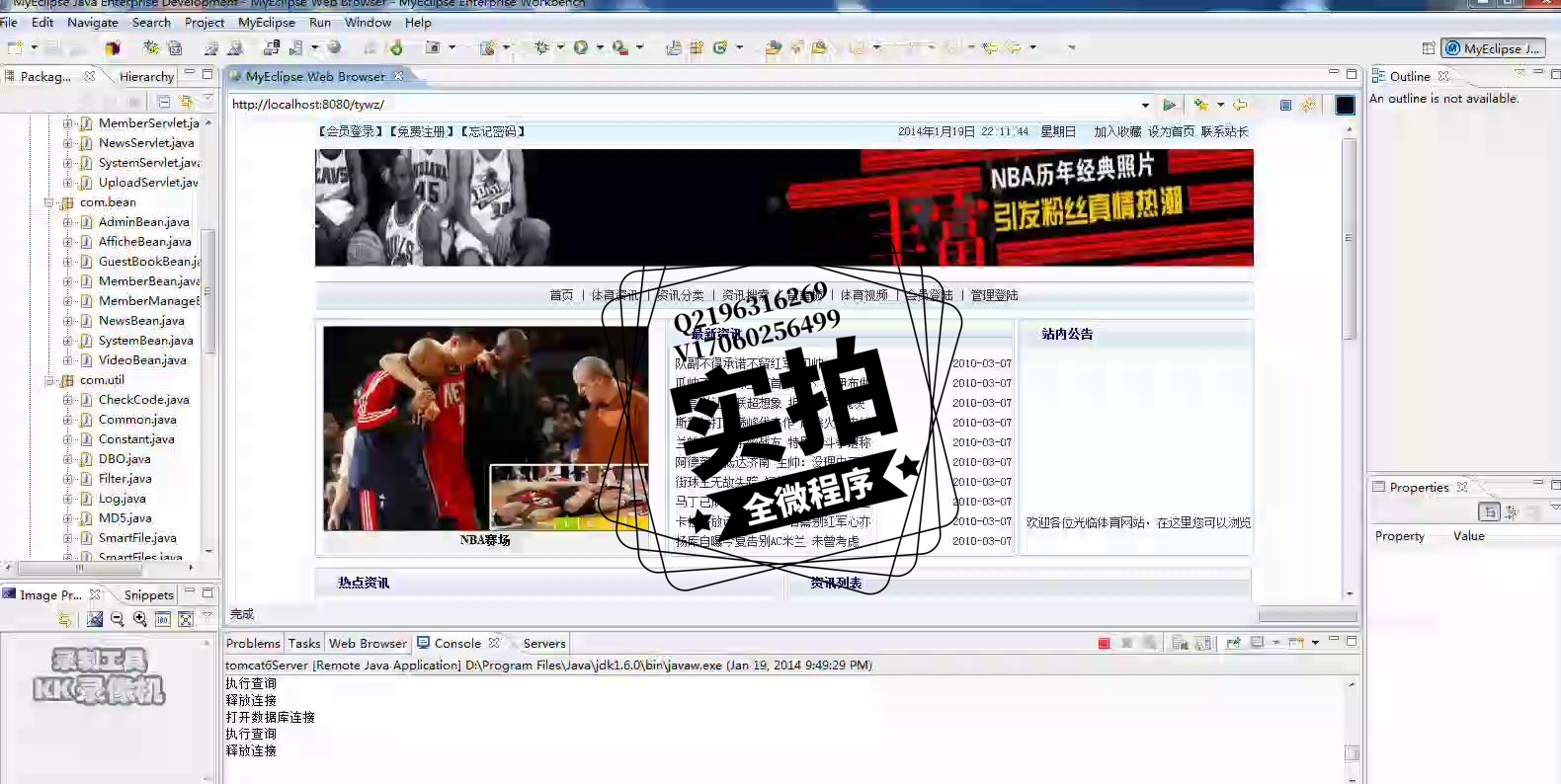Image resolution: width=1561 pixels, height=784 pixels.
Task: Click the dark black square icon in browser toolbar
Action: click(1345, 105)
